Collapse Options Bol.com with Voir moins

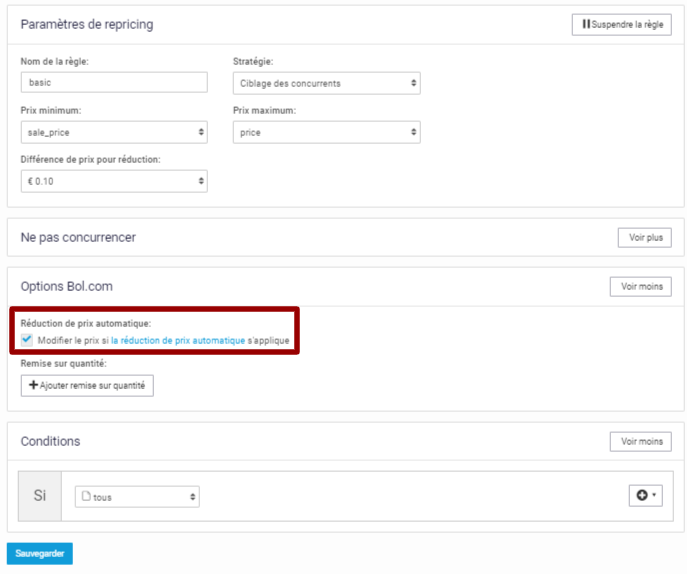[x=641, y=287]
